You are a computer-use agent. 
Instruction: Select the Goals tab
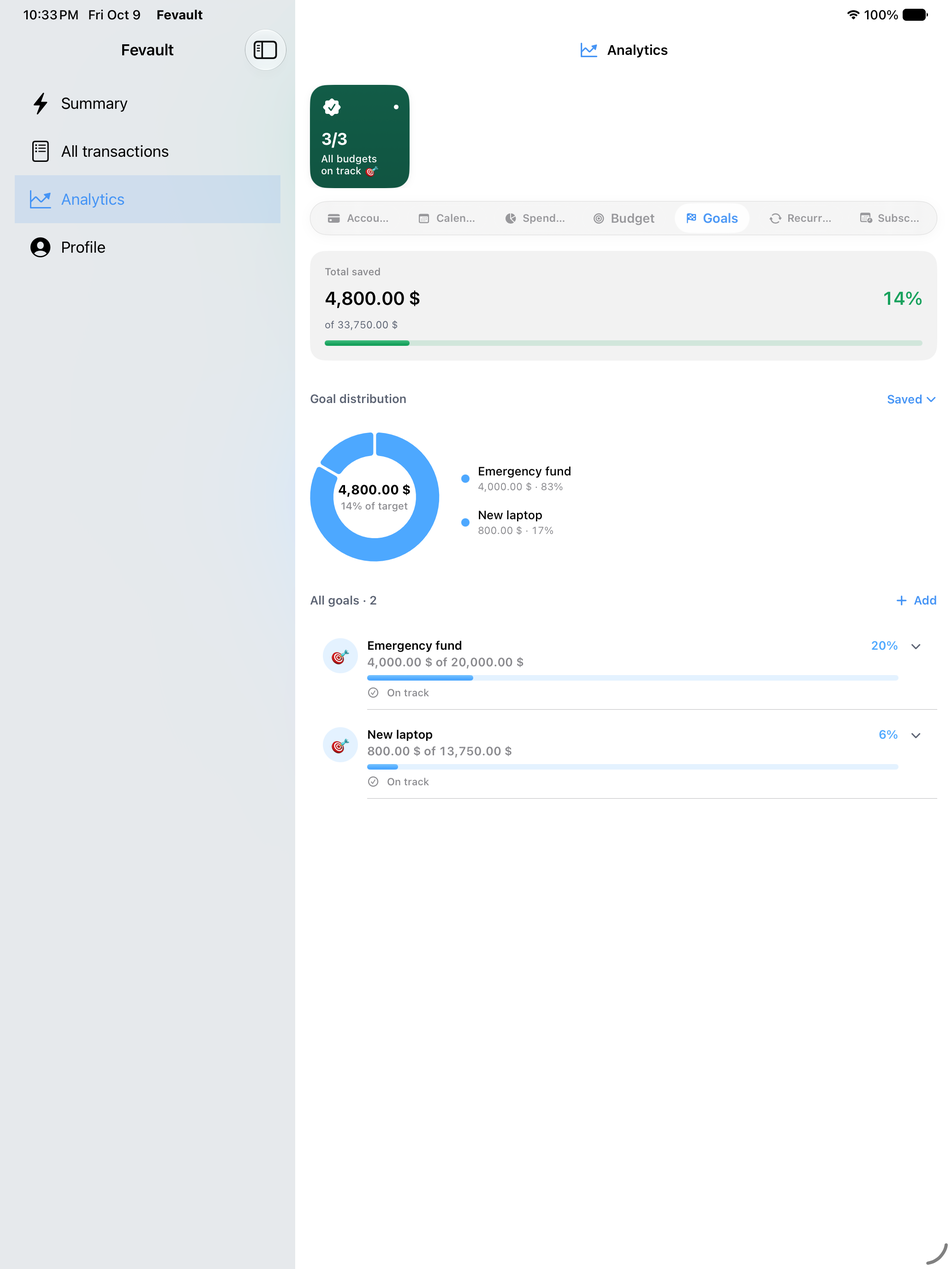[x=712, y=218]
